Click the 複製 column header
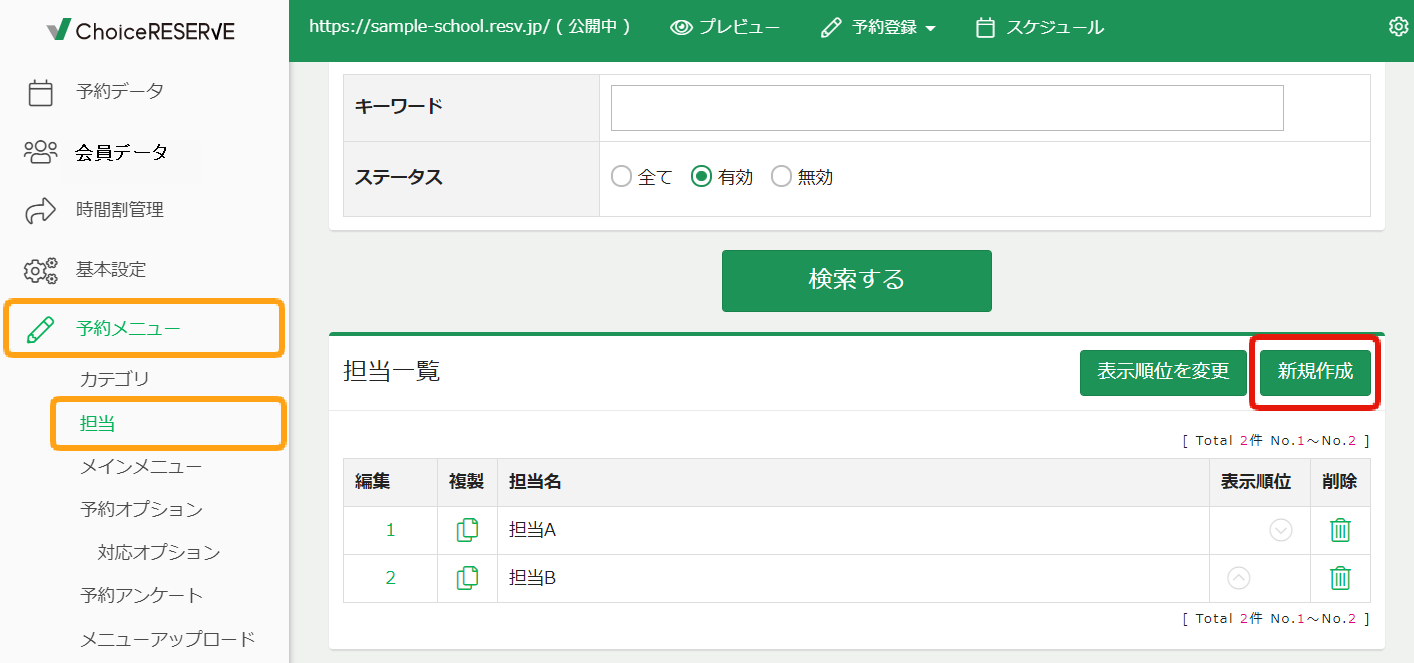The height and width of the screenshot is (663, 1414). (x=467, y=482)
